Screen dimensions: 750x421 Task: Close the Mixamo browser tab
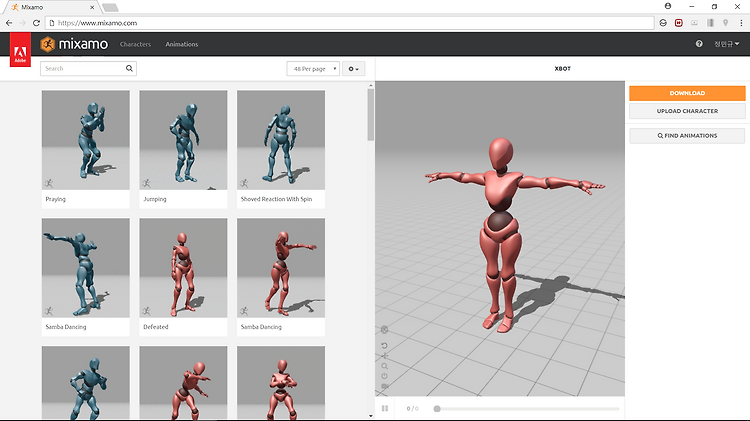coord(92,7)
